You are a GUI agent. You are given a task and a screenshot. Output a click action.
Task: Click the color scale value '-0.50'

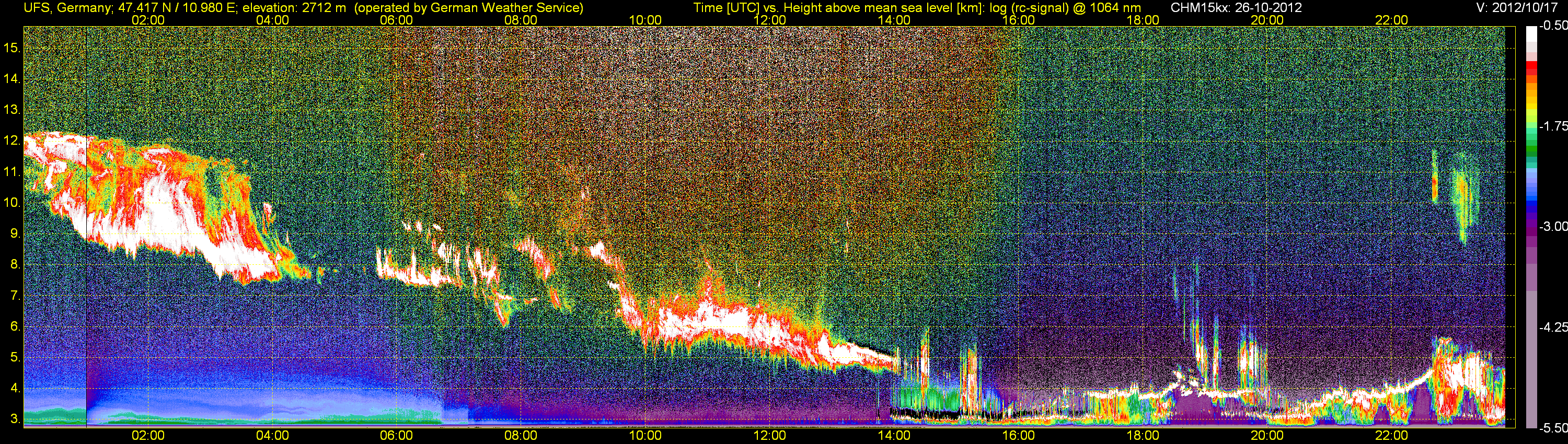(x=1553, y=26)
